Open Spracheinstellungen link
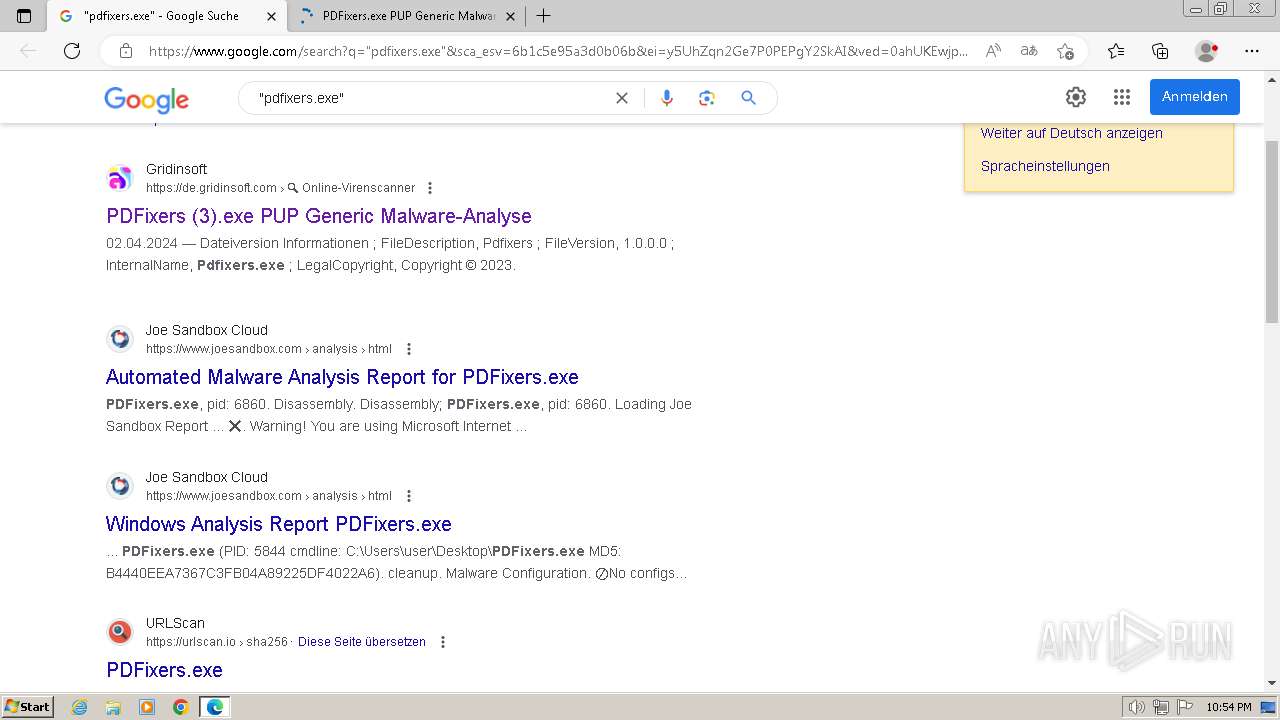This screenshot has width=1280, height=720. (x=1045, y=166)
